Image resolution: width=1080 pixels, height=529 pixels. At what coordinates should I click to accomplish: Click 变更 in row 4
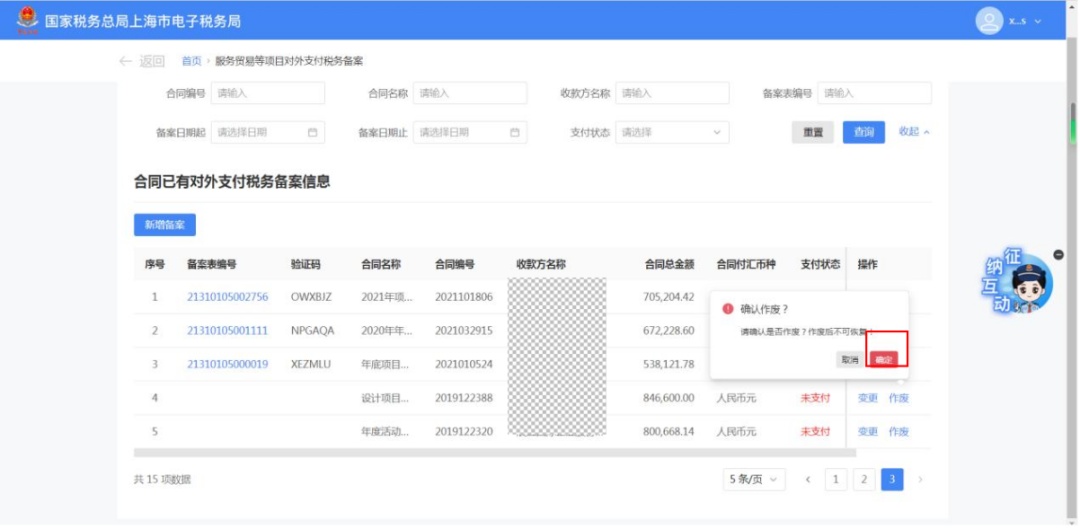click(868, 397)
